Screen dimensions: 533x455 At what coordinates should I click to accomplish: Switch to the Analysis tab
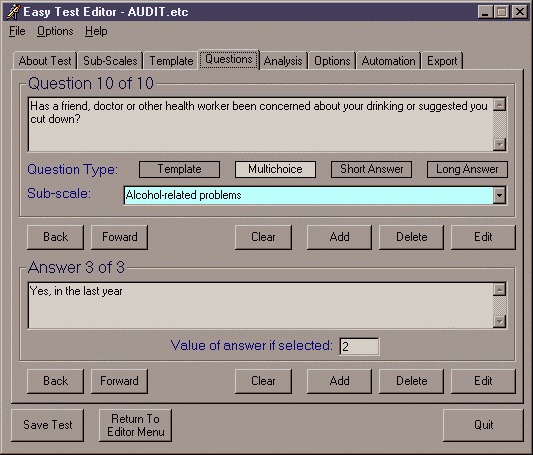coord(283,61)
